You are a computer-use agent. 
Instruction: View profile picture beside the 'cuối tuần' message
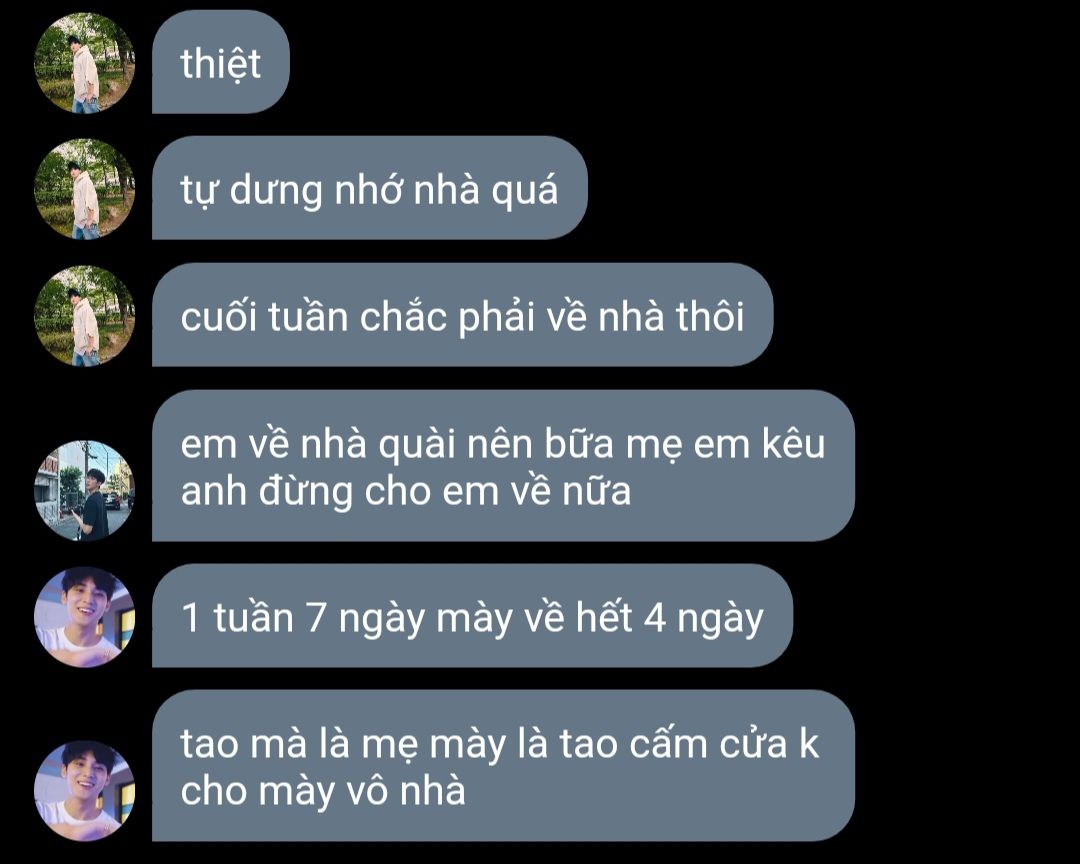pos(85,316)
